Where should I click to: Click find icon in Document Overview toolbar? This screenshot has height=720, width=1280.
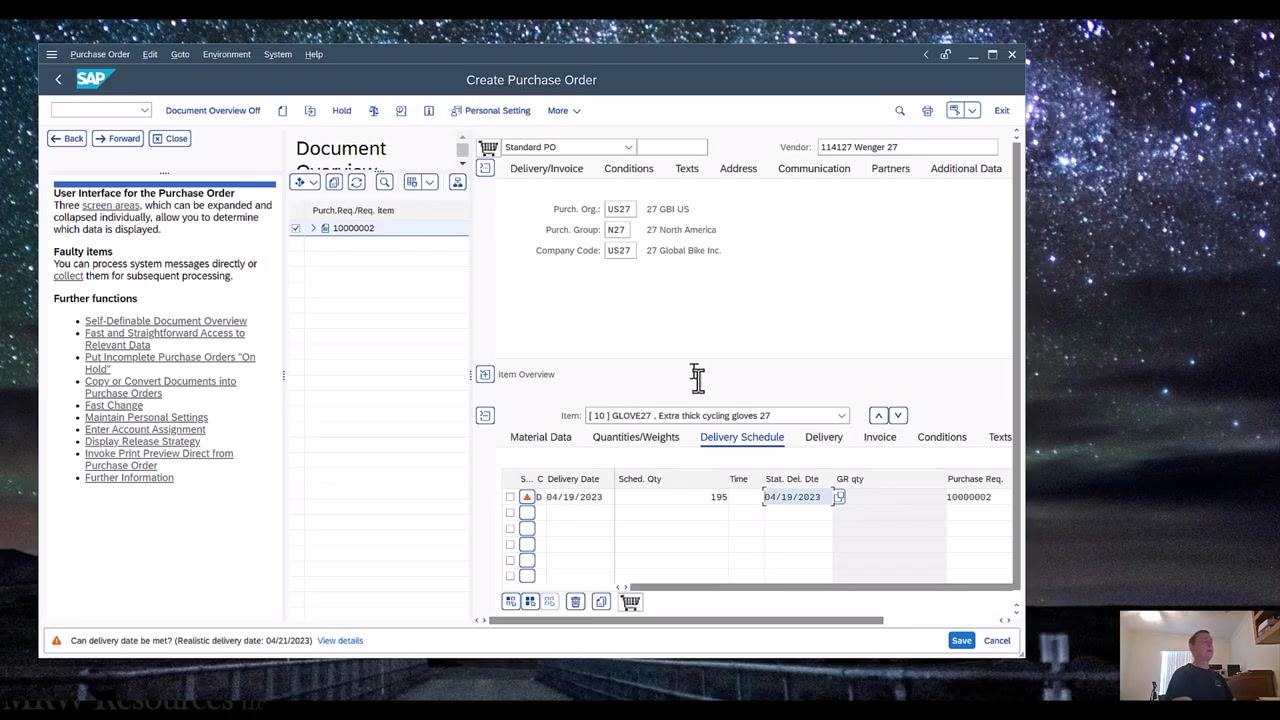384,182
